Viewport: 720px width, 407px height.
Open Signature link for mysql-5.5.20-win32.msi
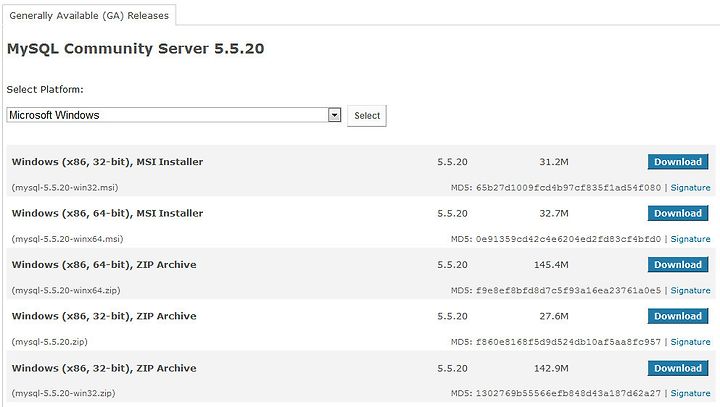click(690, 187)
